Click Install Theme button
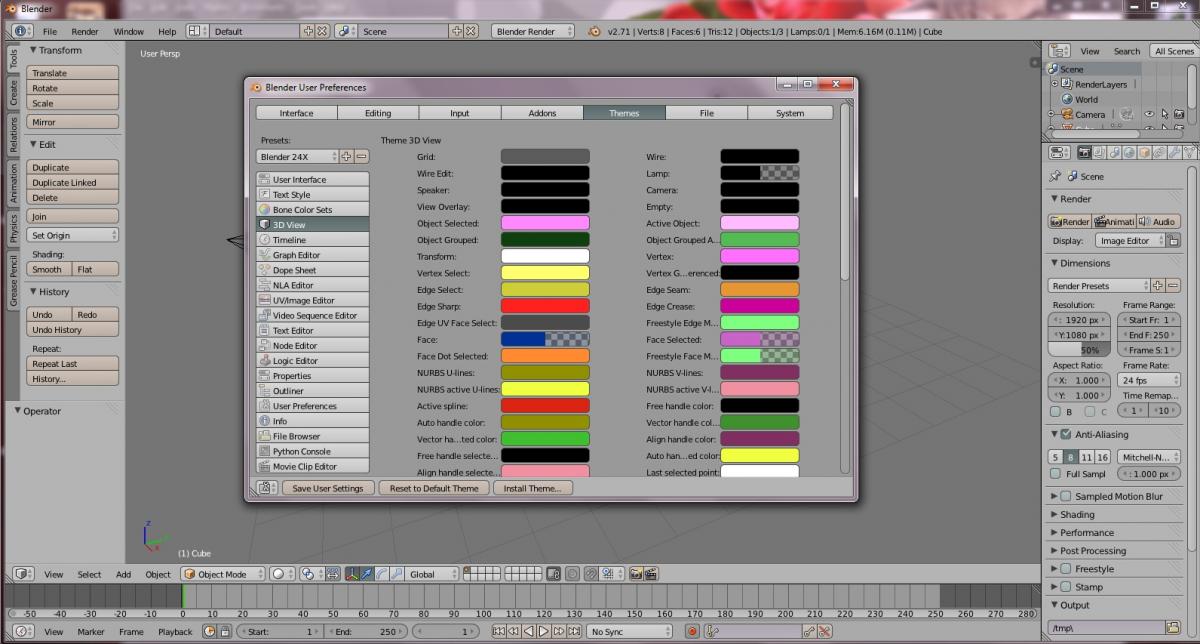 533,488
